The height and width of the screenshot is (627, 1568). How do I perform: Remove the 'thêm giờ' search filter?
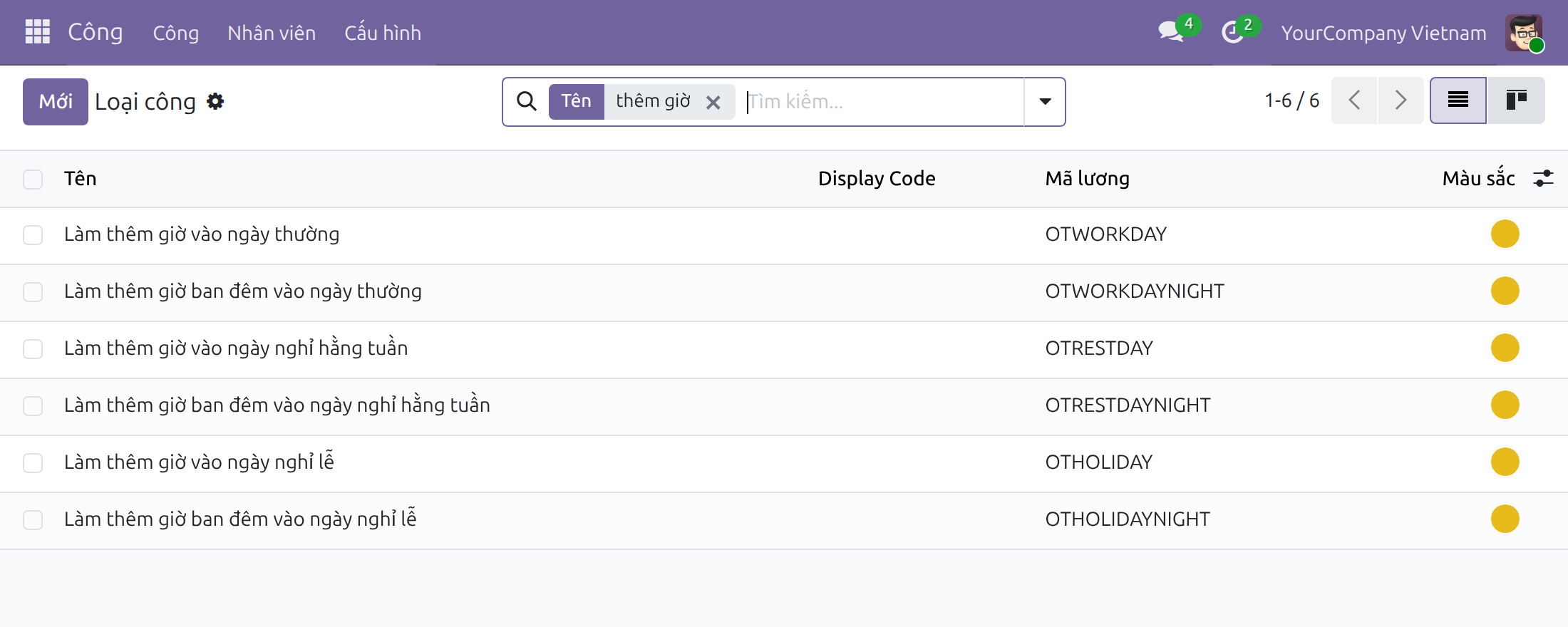tap(713, 103)
